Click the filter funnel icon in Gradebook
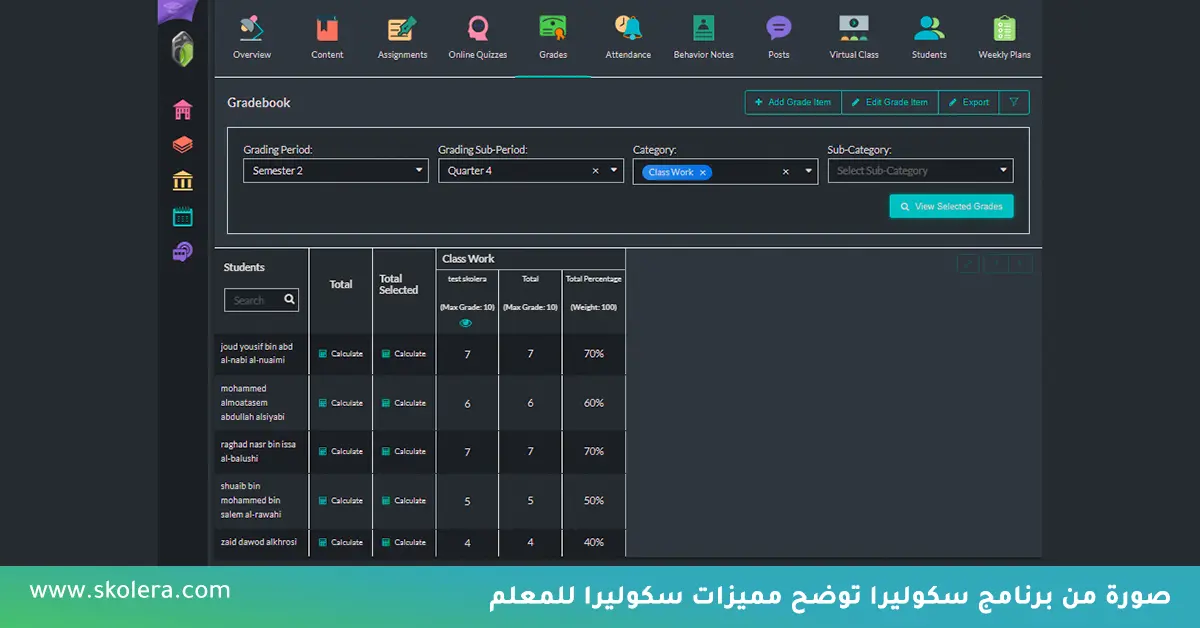 click(1013, 102)
